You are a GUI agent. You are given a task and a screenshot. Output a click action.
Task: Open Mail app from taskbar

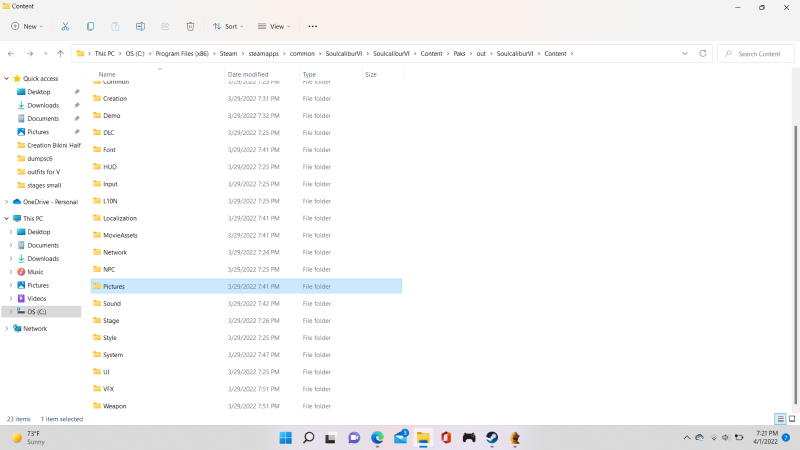click(401, 437)
